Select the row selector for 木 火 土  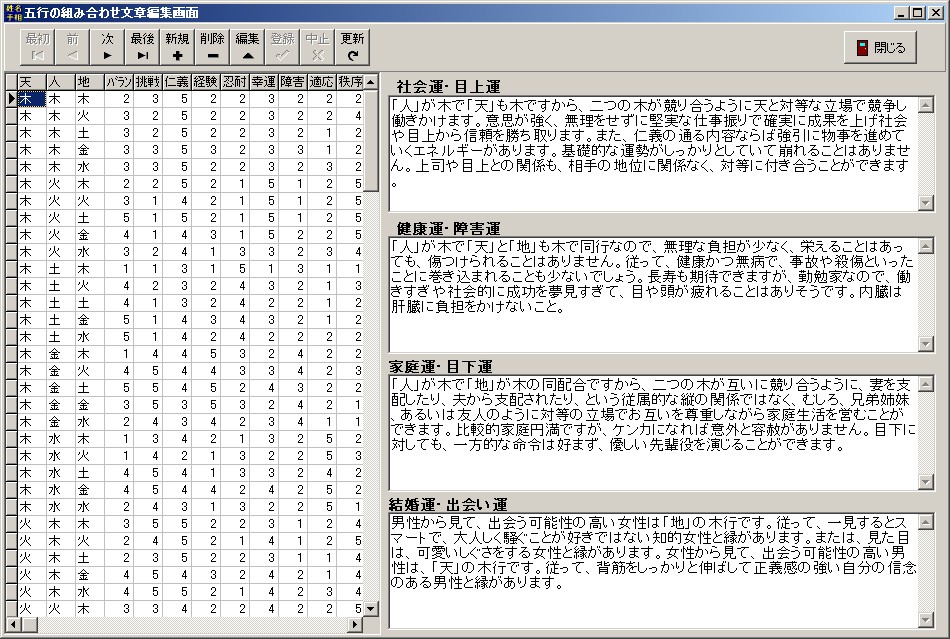pos(12,217)
